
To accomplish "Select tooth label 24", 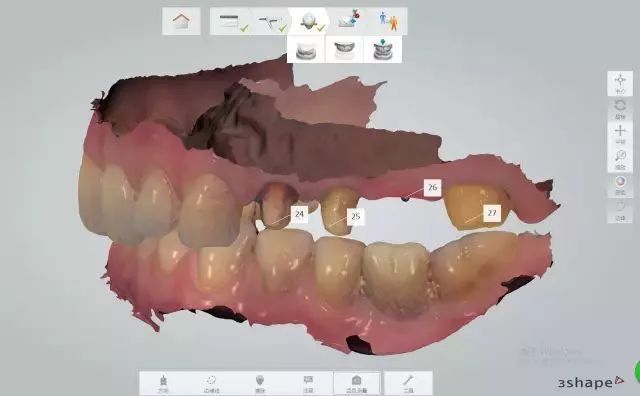I will pos(299,214).
